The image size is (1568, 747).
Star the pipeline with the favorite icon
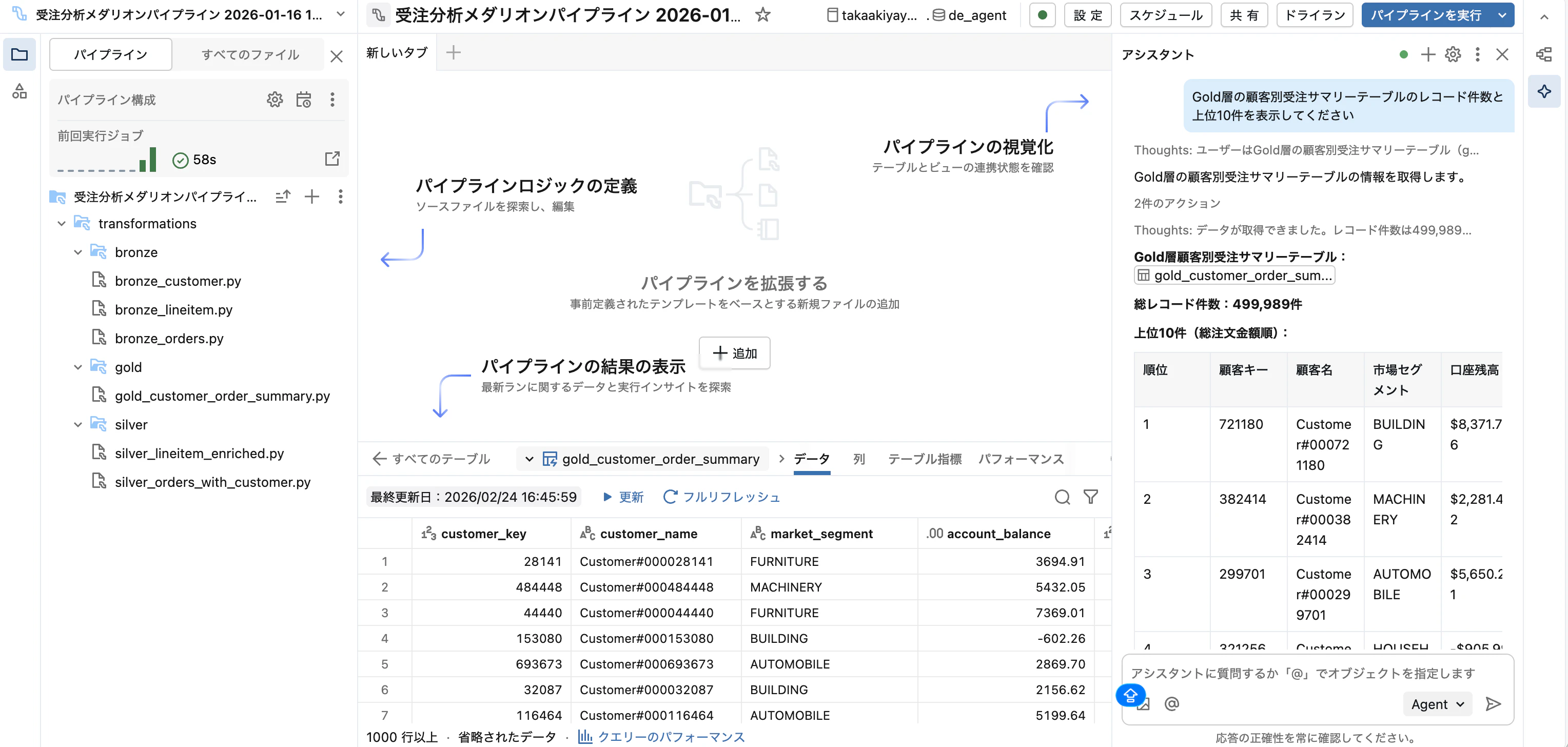762,14
